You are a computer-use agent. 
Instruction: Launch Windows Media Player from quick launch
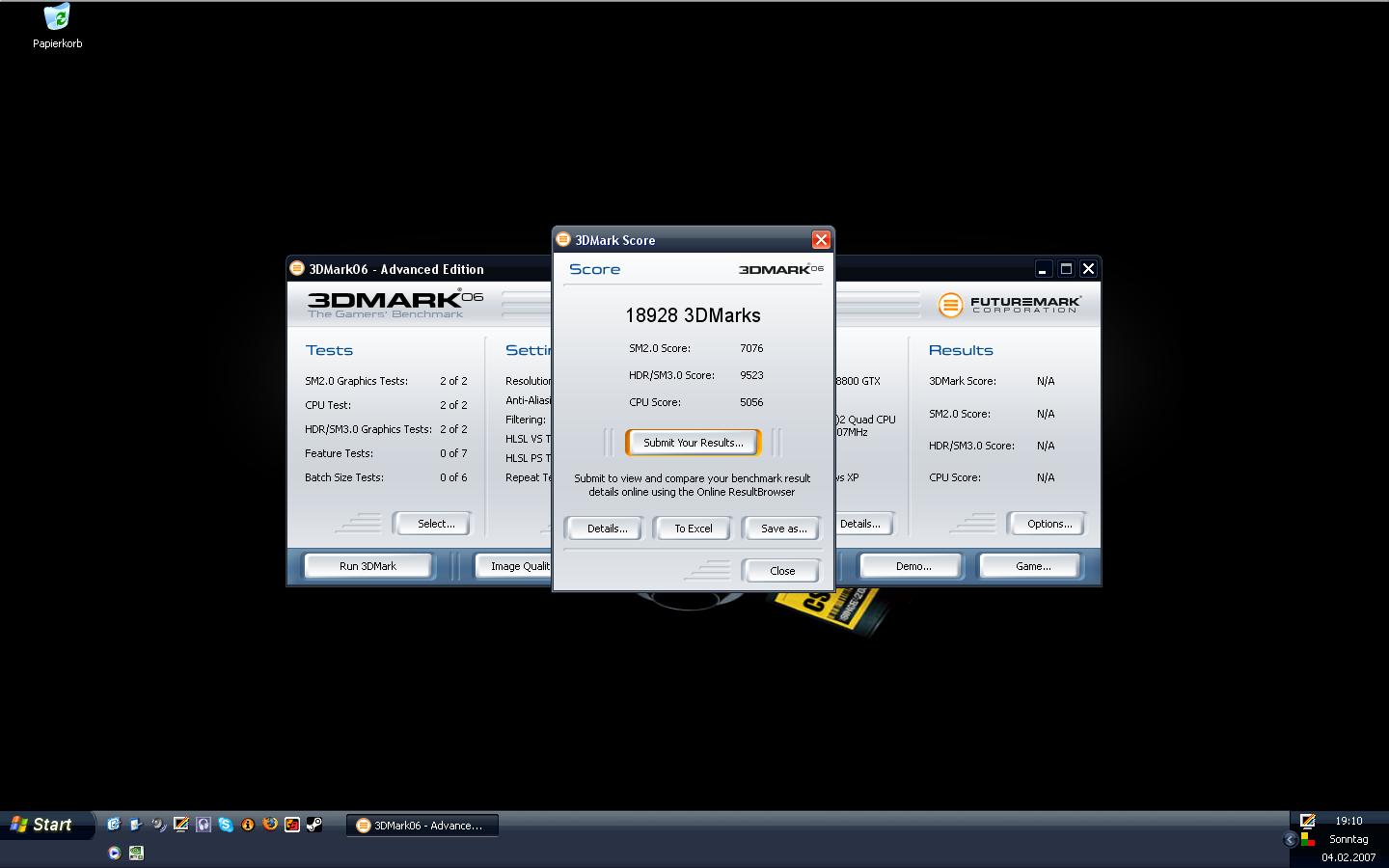coord(114,853)
